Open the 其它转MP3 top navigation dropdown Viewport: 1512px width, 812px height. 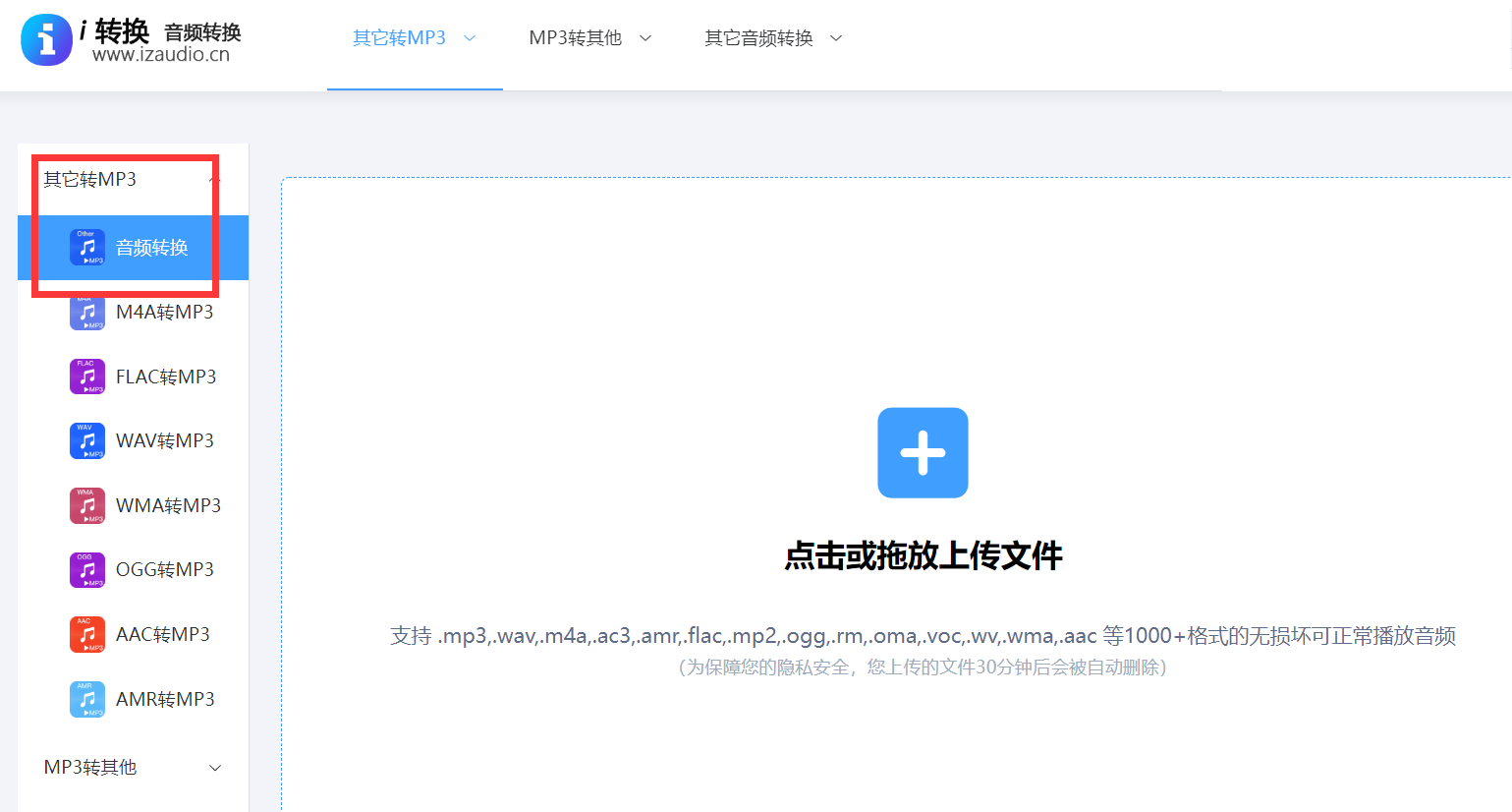[414, 38]
